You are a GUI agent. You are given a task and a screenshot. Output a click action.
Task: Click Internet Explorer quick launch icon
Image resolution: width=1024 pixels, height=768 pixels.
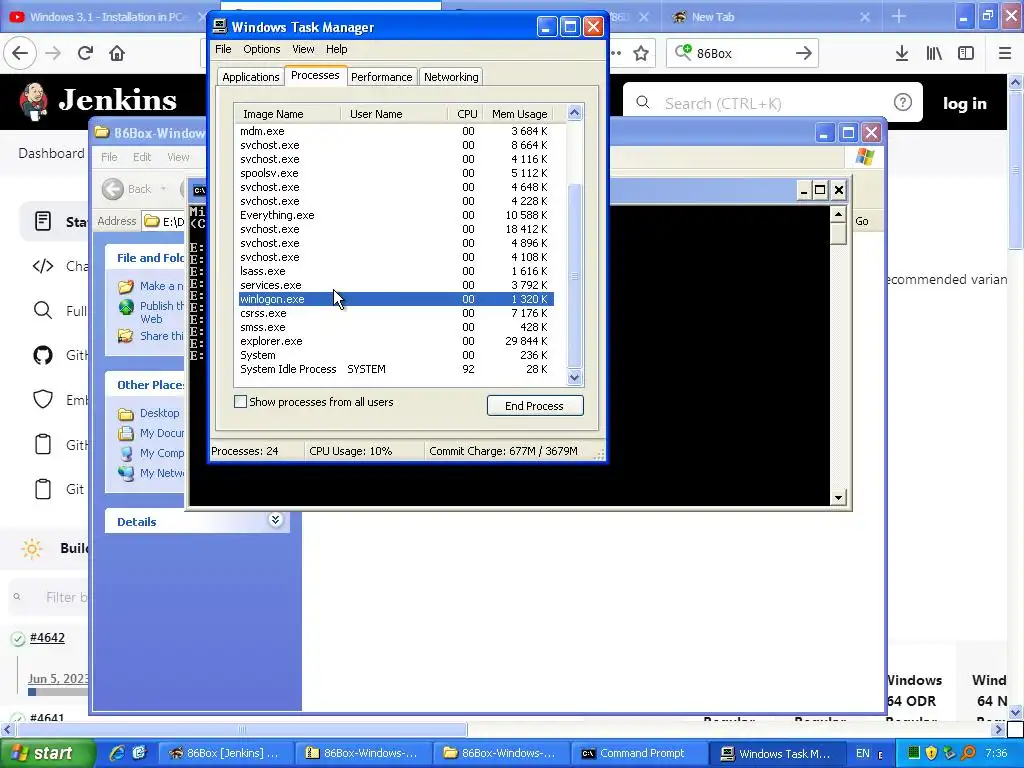pos(117,753)
